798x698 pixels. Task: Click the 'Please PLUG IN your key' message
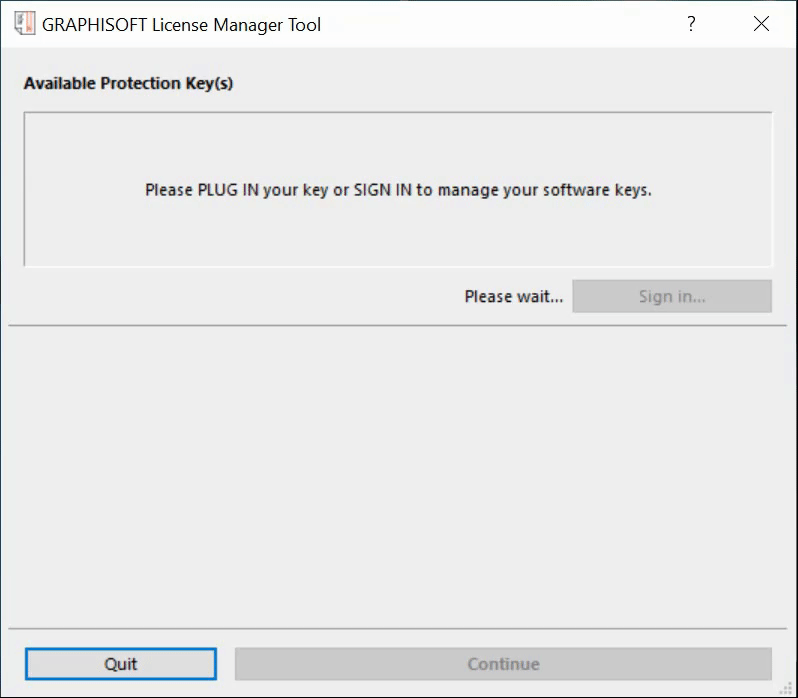click(x=398, y=190)
